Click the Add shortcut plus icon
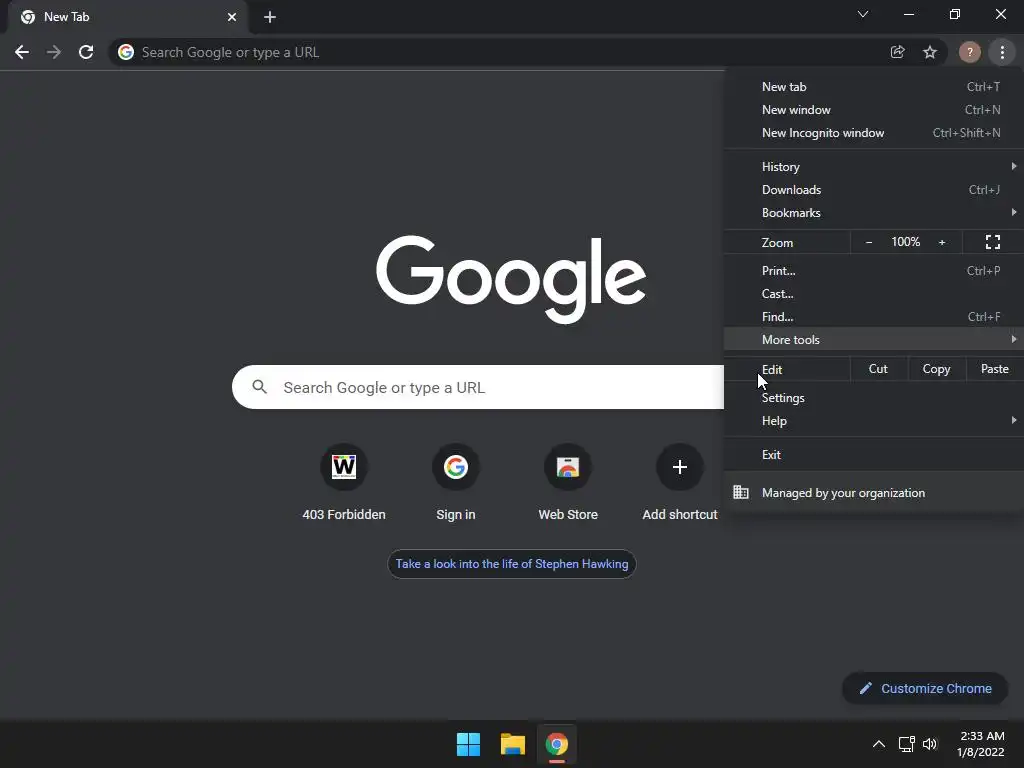Screen dimensions: 1024x768 pos(680,467)
